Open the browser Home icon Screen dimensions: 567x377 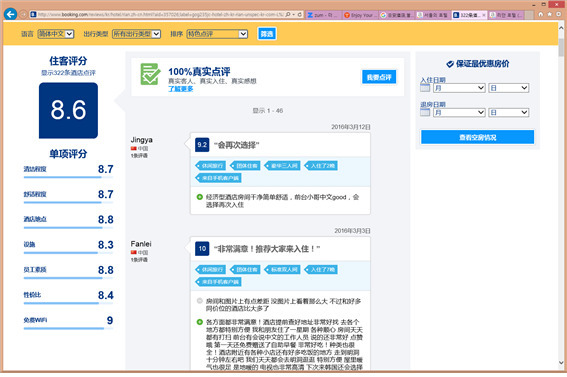(x=541, y=14)
